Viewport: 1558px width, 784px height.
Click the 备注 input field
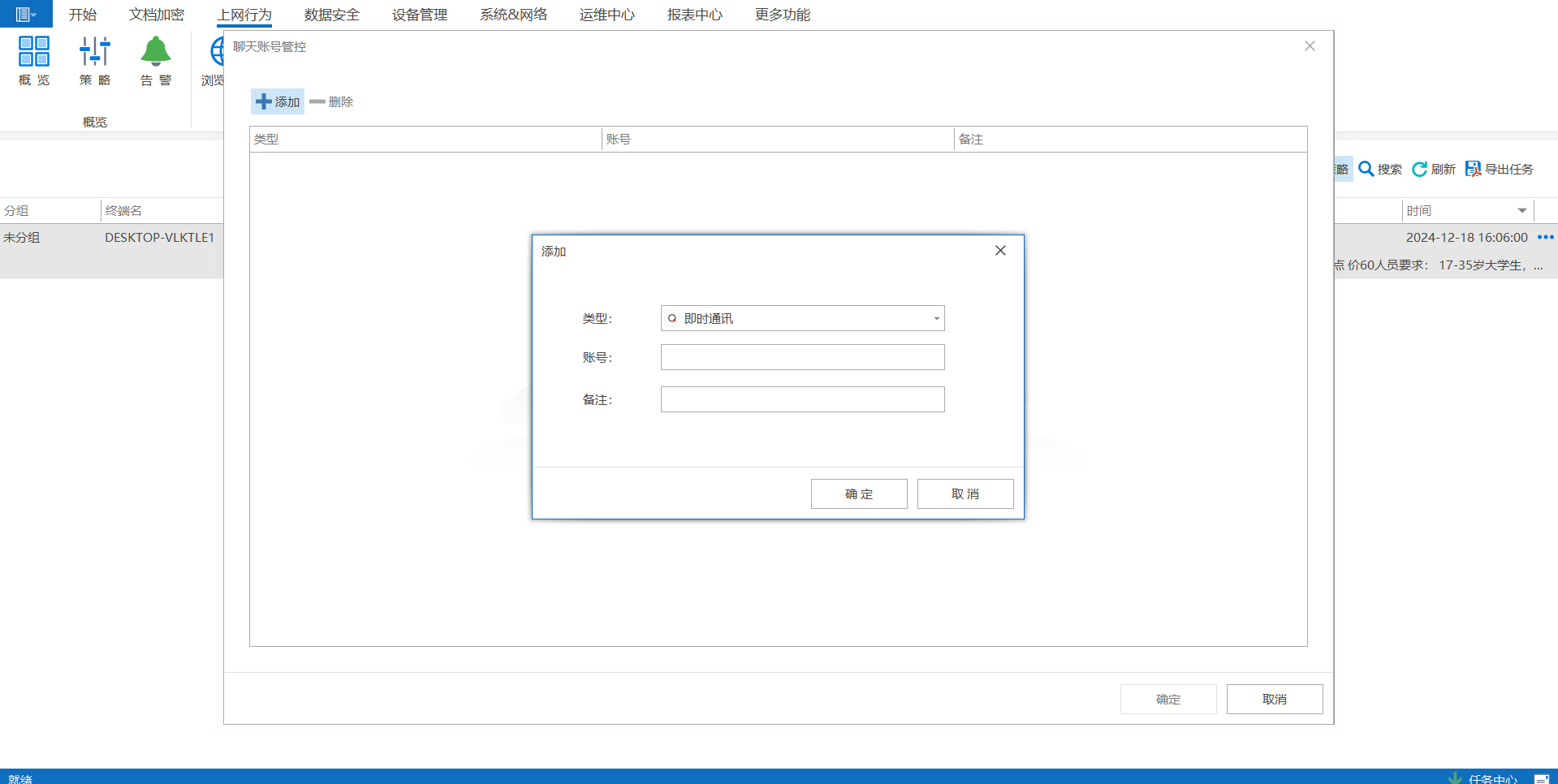tap(802, 399)
